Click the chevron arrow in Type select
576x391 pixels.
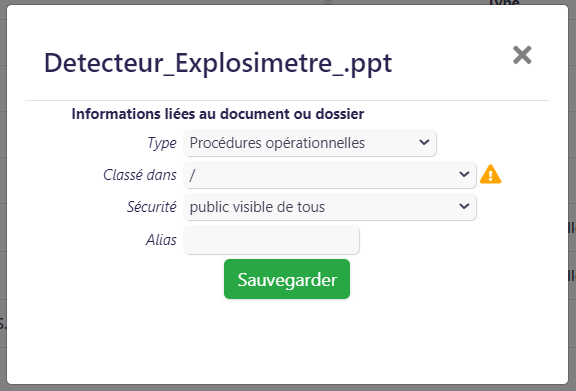click(424, 142)
